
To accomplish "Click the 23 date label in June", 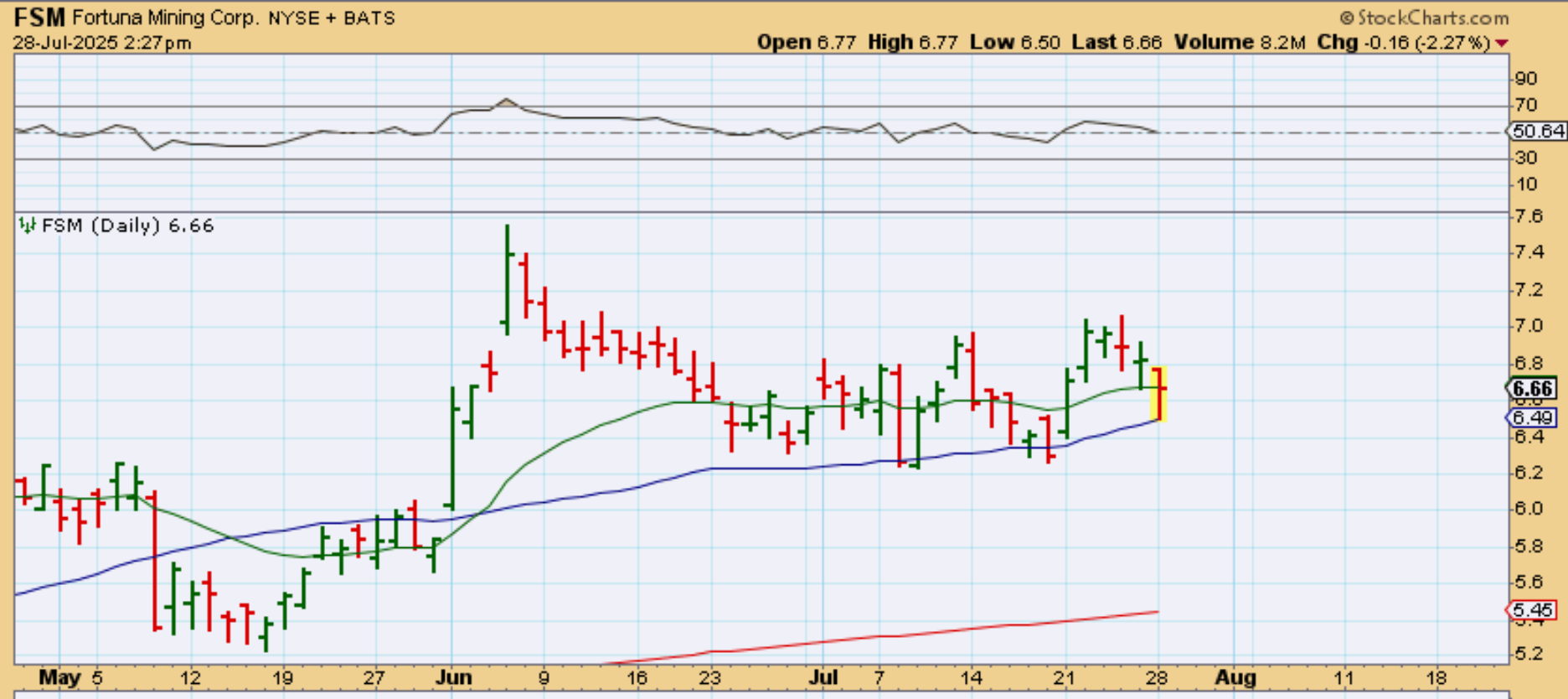I will [x=710, y=678].
